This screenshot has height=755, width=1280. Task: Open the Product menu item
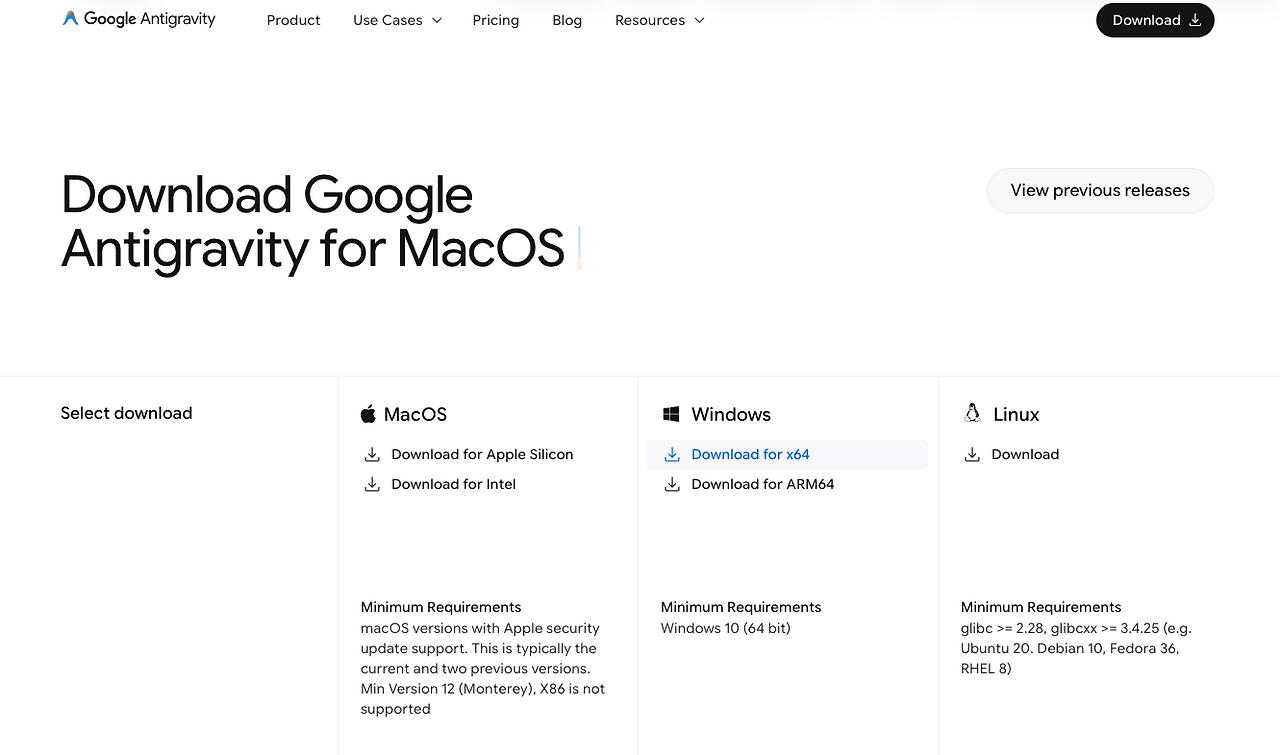click(x=294, y=20)
